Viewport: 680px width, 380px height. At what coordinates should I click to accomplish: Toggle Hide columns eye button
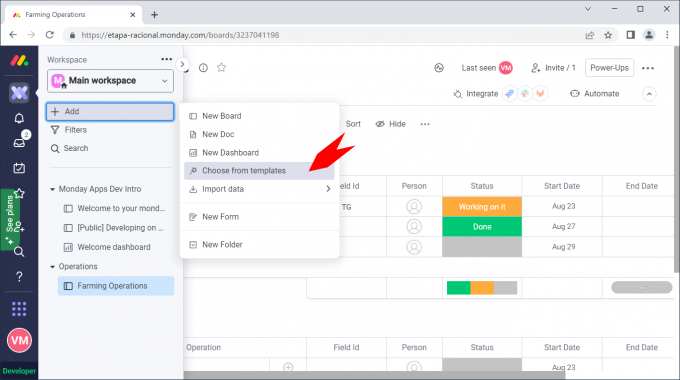(391, 124)
